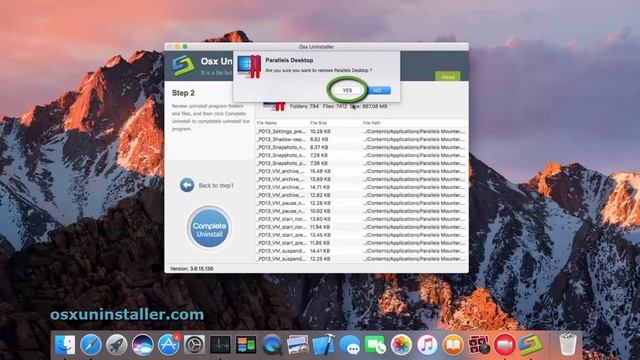Select the Snapshots file sized 8.37 KB

[362, 147]
